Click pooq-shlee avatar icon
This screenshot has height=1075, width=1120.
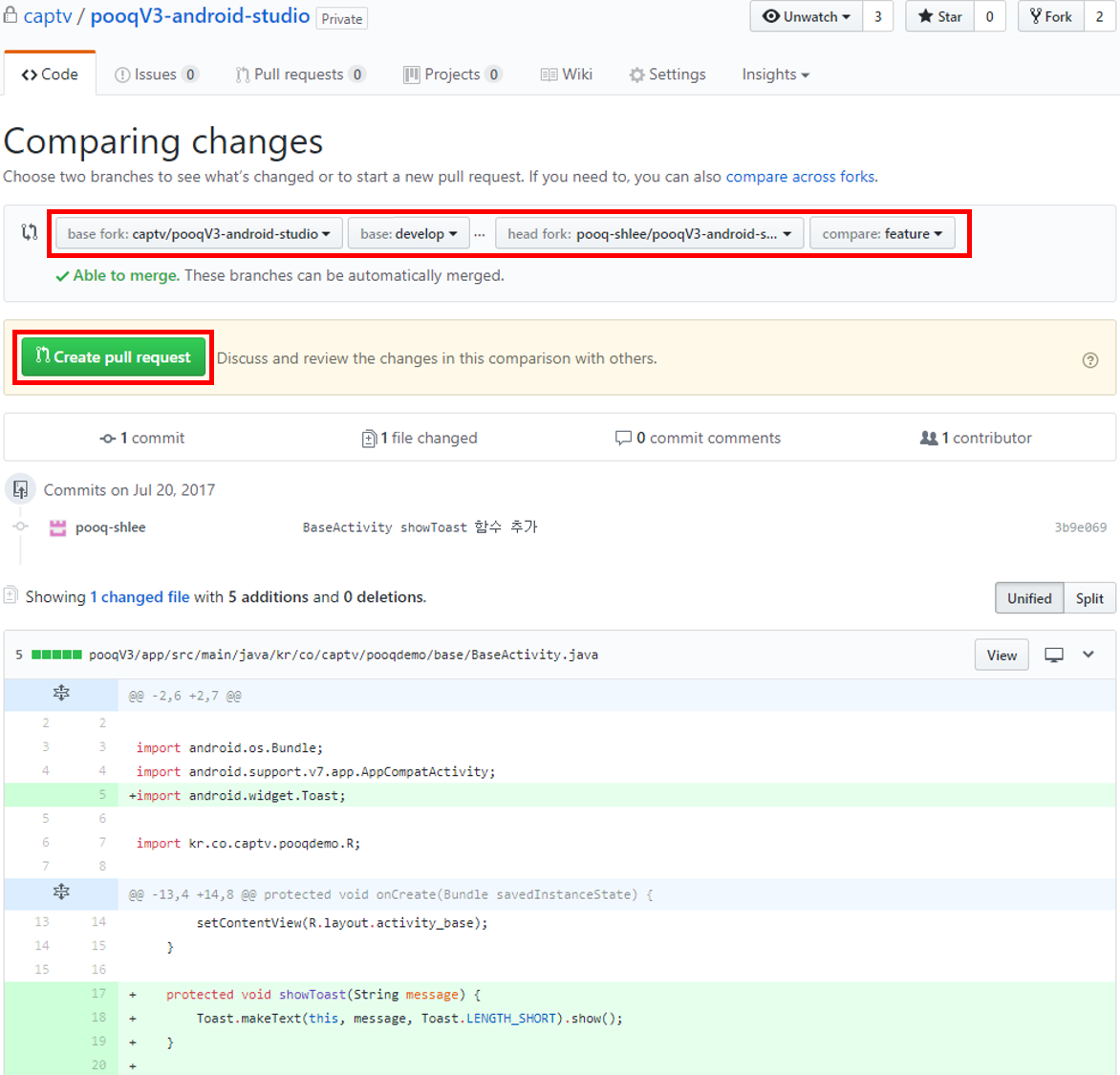click(58, 527)
